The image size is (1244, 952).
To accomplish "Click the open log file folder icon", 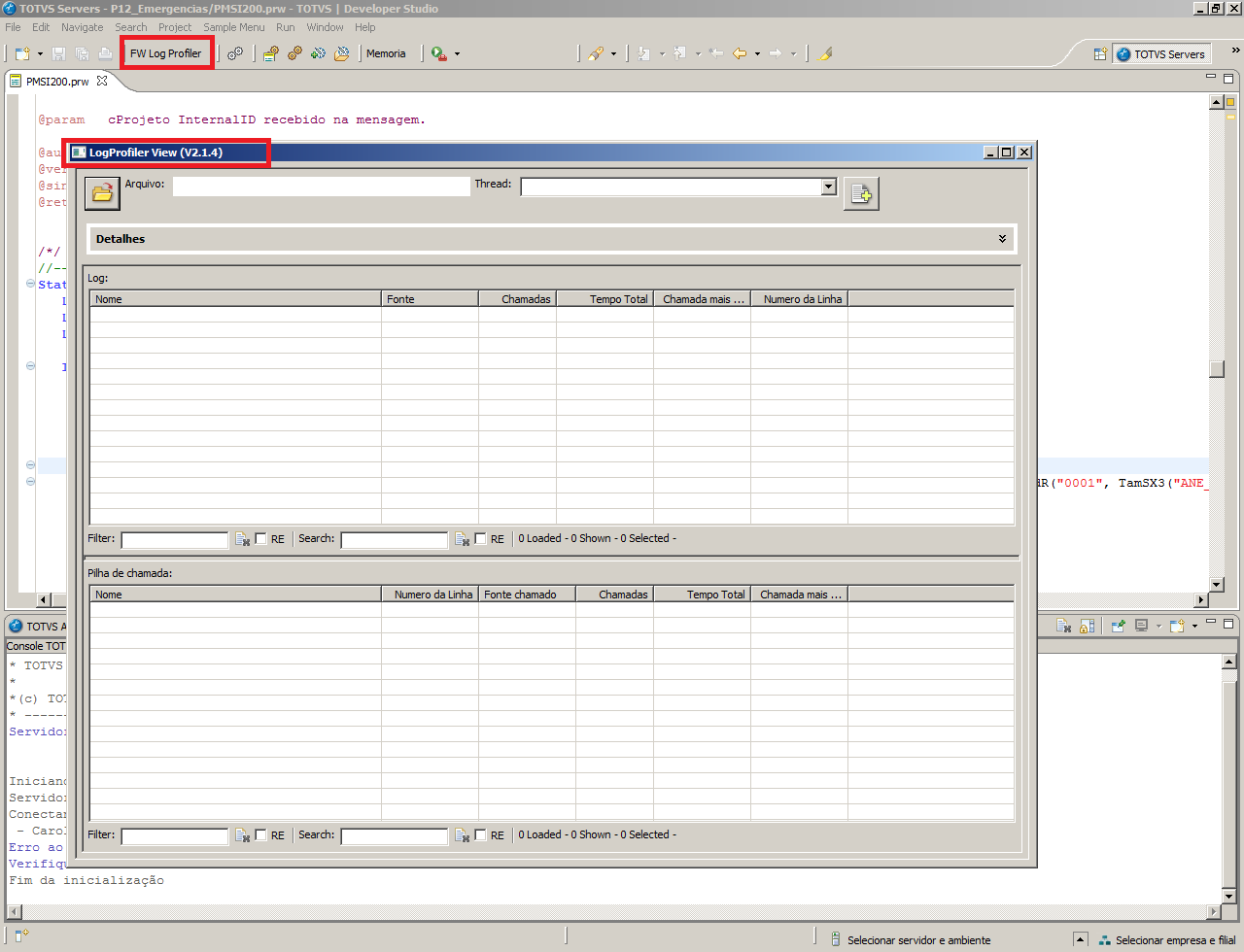I will 102,193.
